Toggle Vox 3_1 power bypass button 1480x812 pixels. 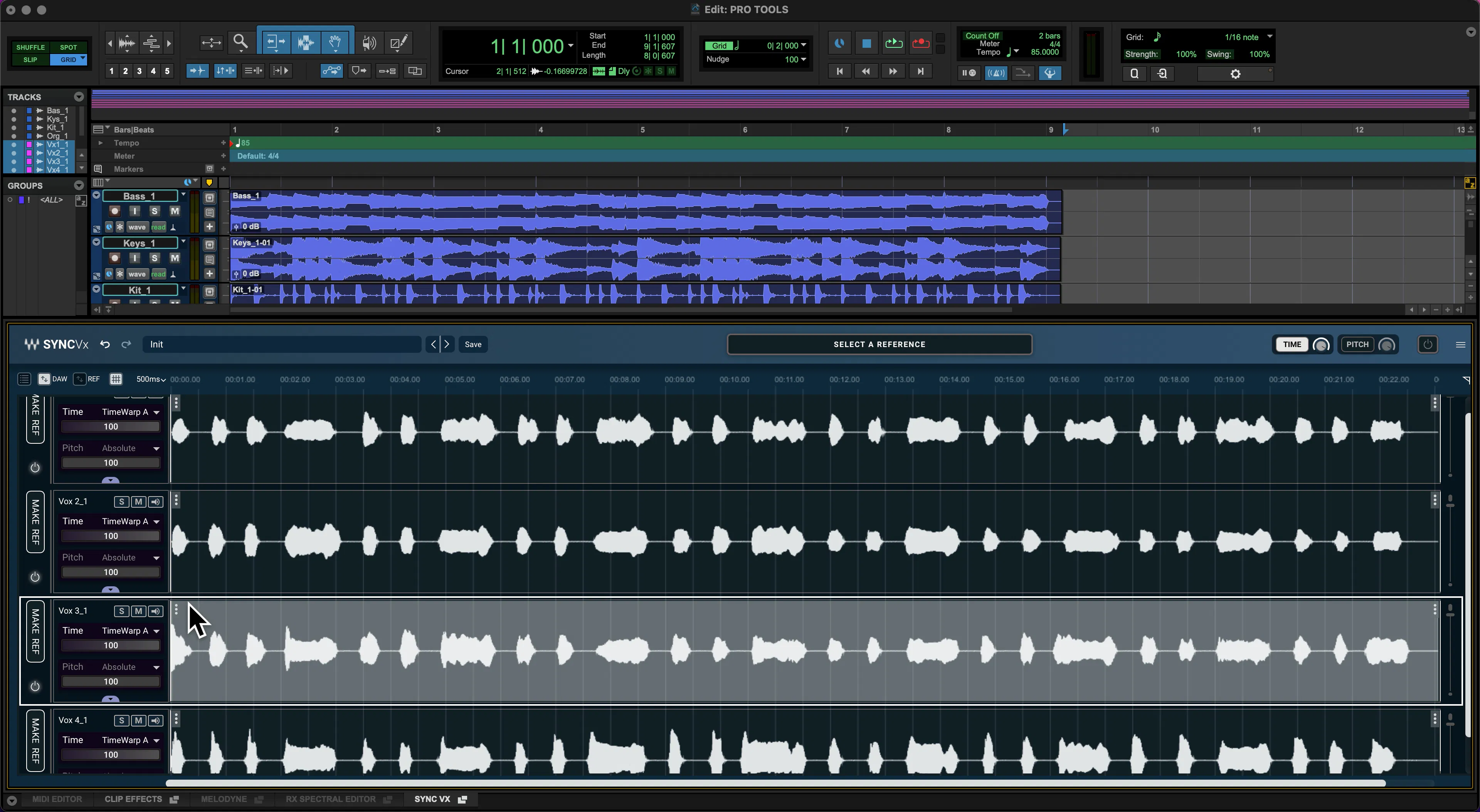35,686
